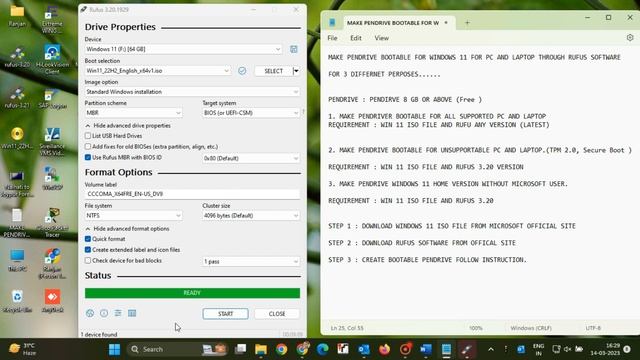Open File system NTFS dropdown
The height and width of the screenshot is (360, 640).
(133, 216)
